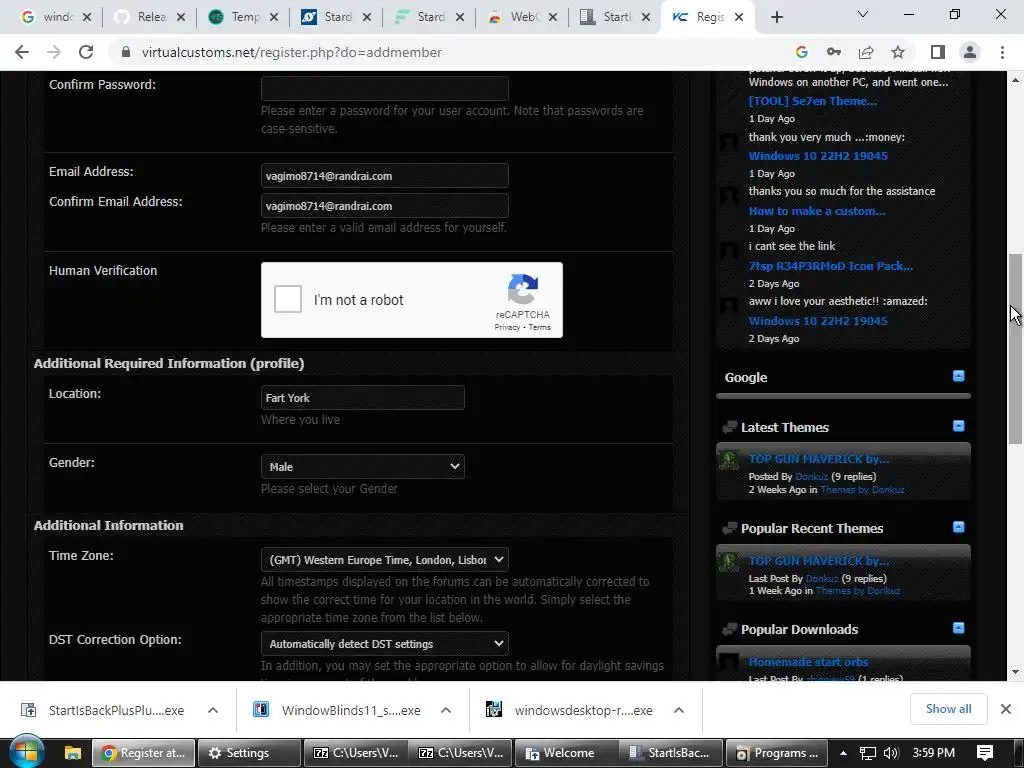1024x768 pixels.
Task: Open the 7tsp R34P3RMoD Icon Pack link
Action: [x=831, y=266]
